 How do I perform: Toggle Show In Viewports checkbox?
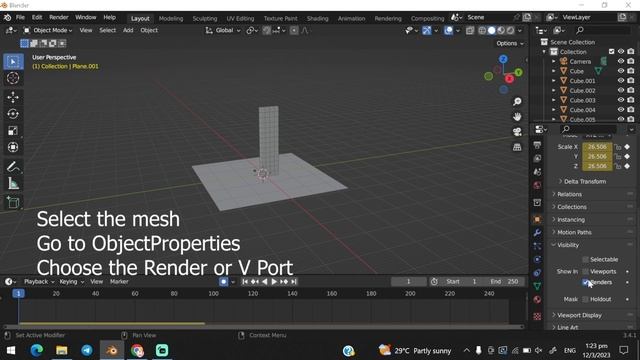(x=585, y=271)
